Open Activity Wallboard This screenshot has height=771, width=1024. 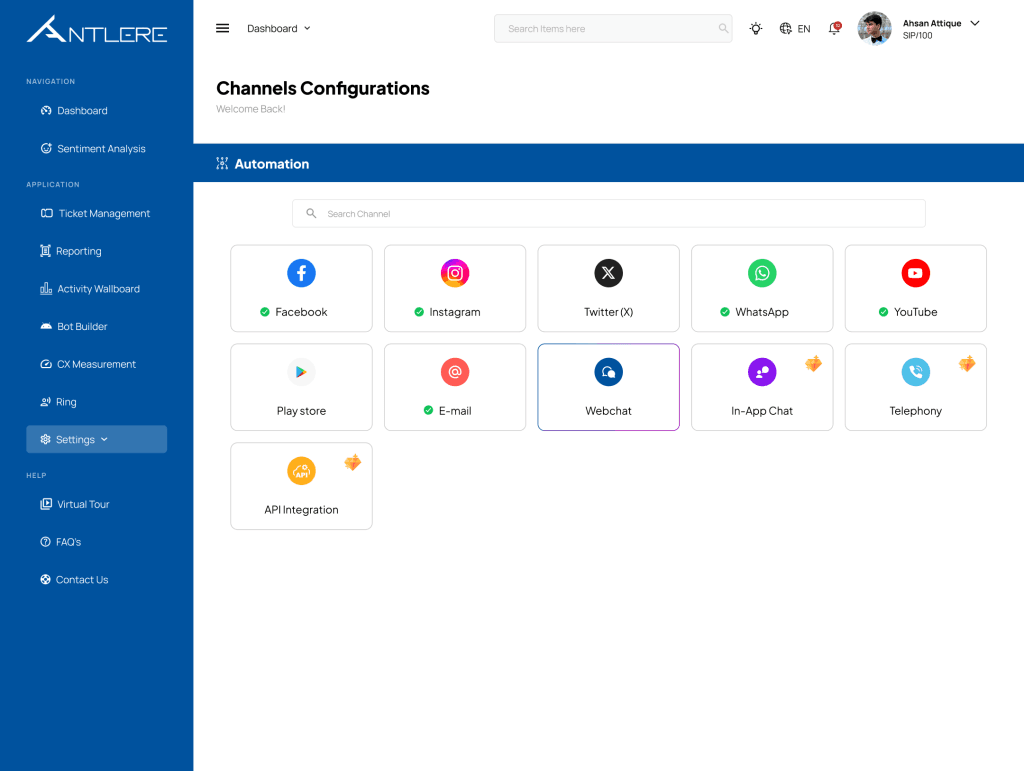pyautogui.click(x=90, y=289)
